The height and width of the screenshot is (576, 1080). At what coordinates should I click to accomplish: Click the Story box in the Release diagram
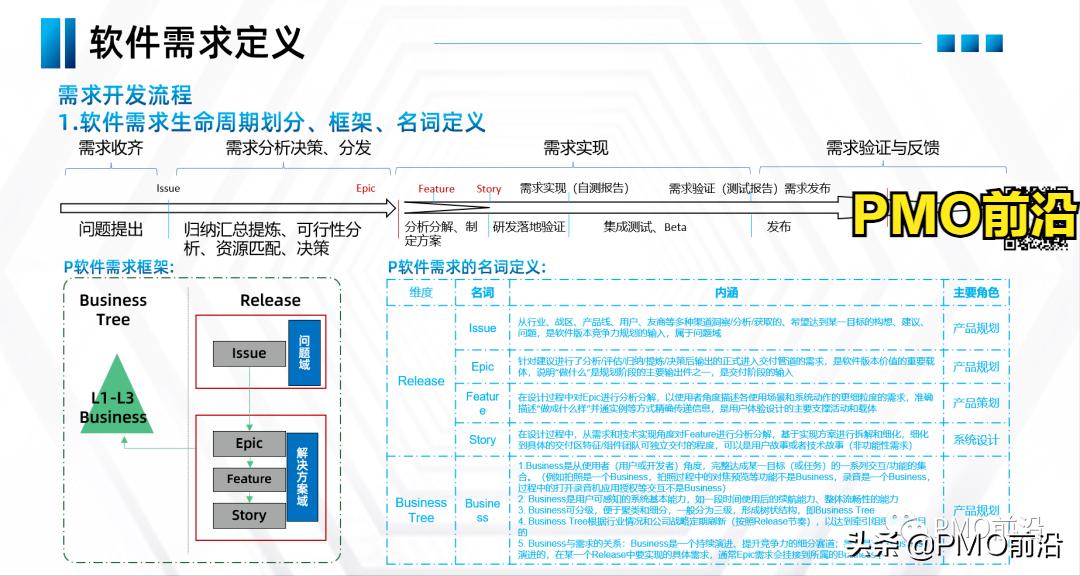[248, 515]
